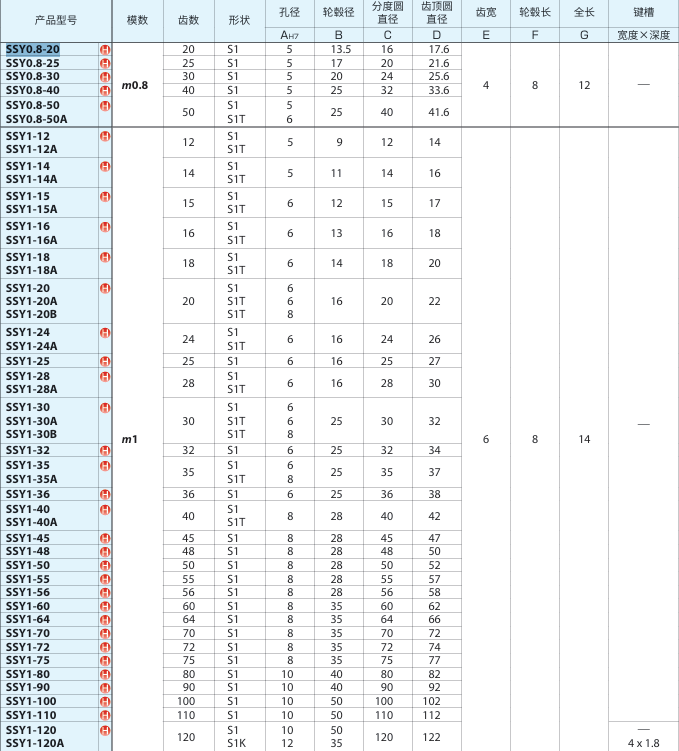This screenshot has width=679, height=751.
Task: Click the red icon beside SSY1-100
Action: [x=105, y=701]
